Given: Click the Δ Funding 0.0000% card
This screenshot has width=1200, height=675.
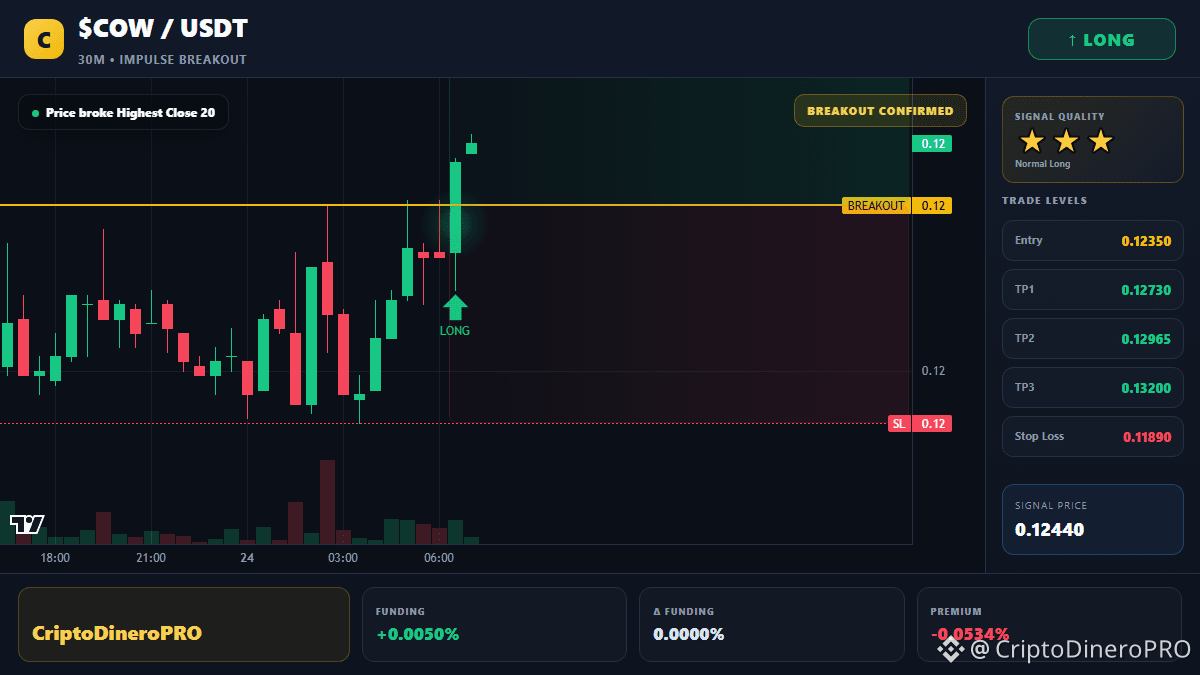Looking at the screenshot, I should [x=771, y=624].
